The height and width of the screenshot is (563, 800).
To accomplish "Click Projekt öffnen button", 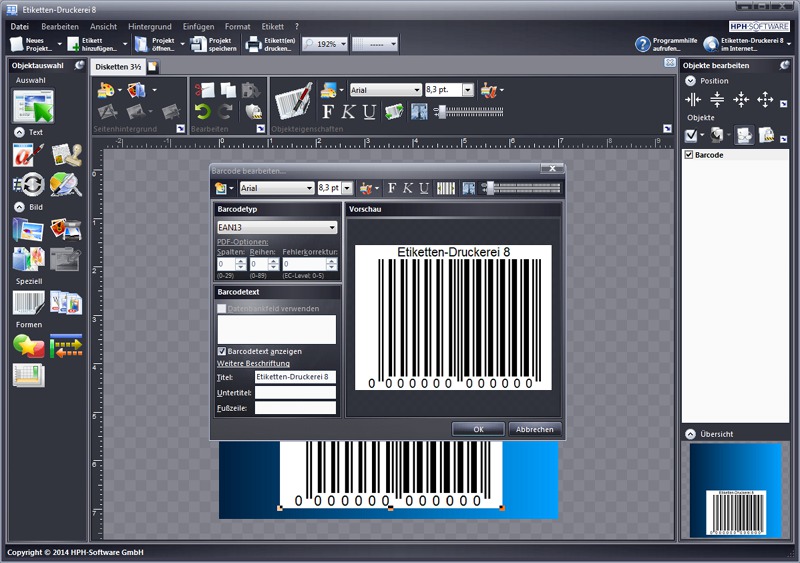I will point(156,44).
